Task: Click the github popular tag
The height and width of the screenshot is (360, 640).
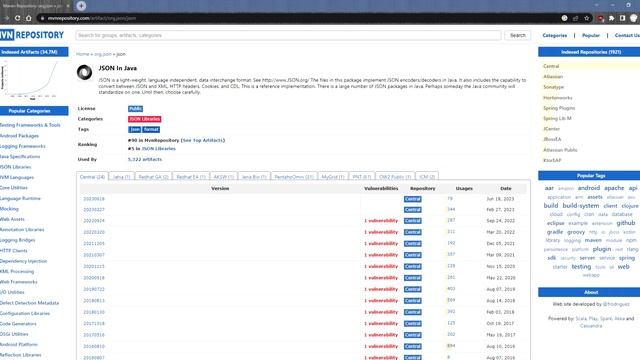Action: pos(626,223)
